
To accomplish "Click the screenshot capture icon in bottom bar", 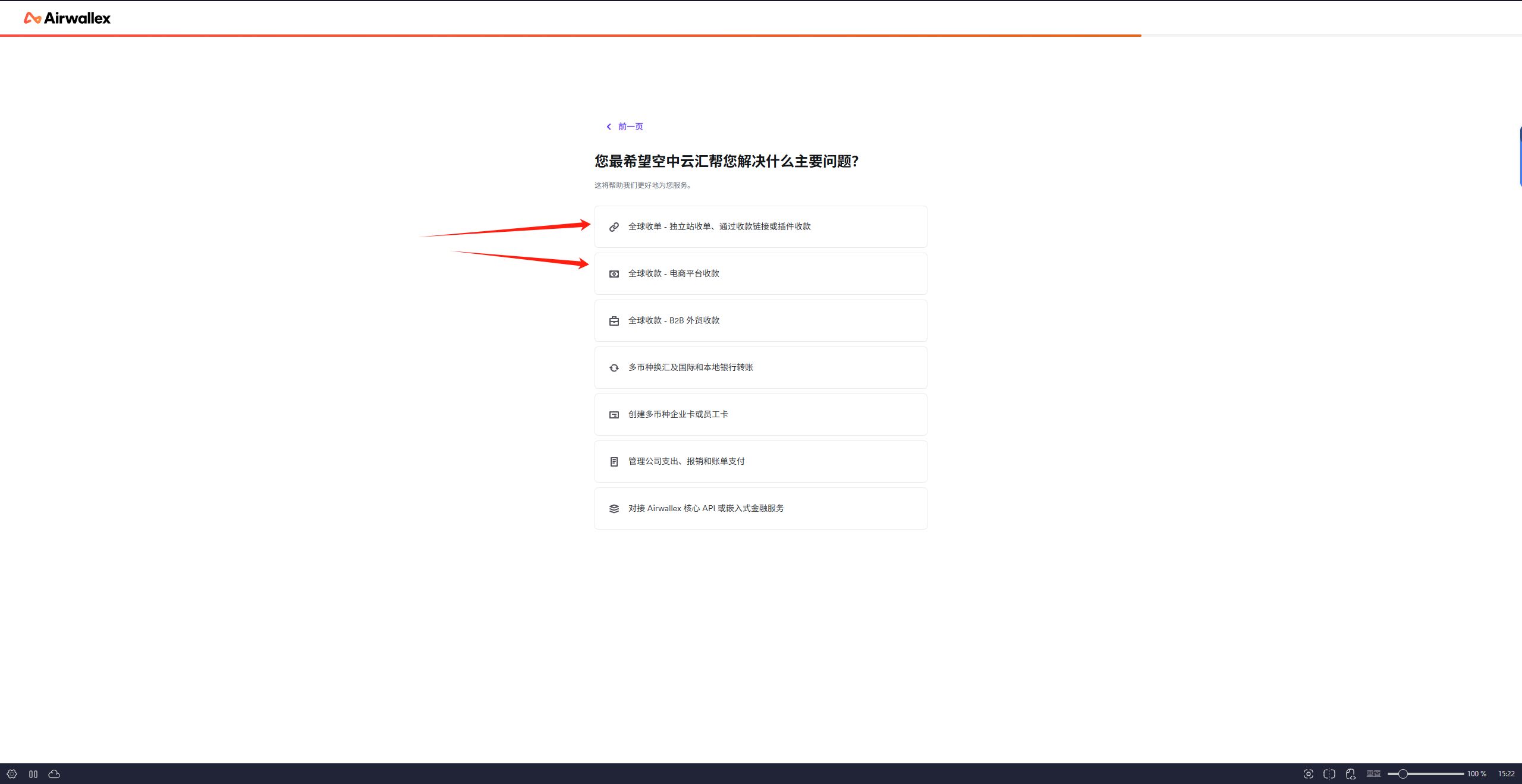I will 1308,774.
